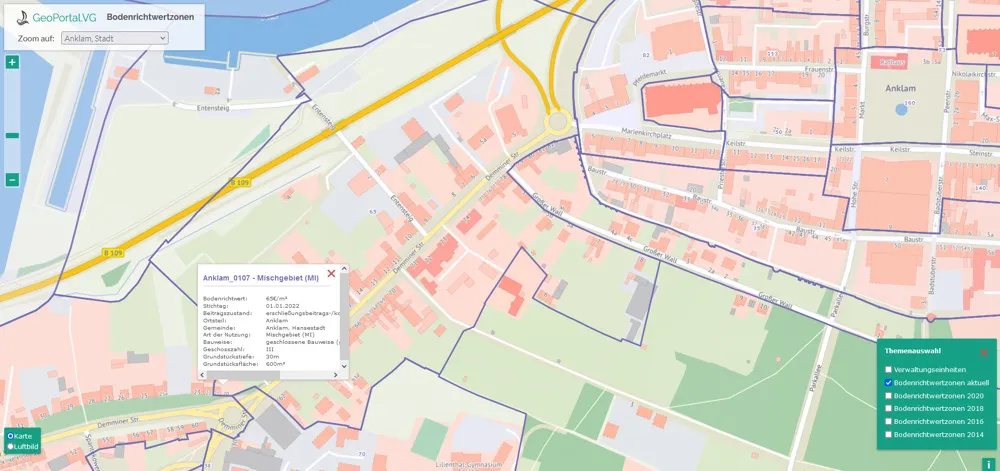Click the B 109 road shield

(x=238, y=182)
